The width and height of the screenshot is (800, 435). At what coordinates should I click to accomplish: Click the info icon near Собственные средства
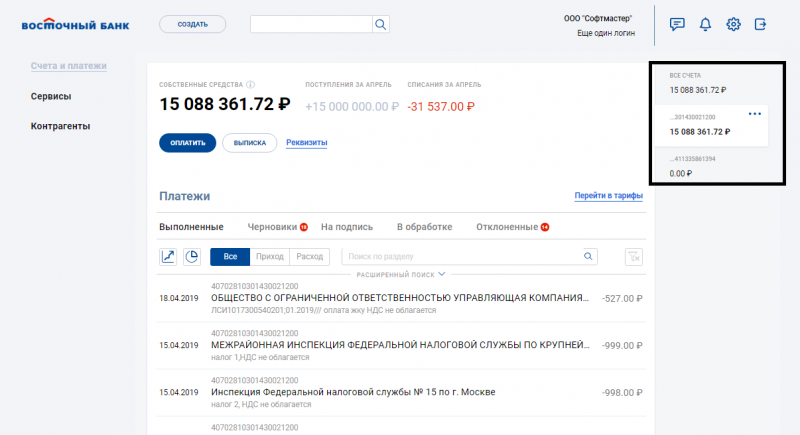pyautogui.click(x=250, y=85)
